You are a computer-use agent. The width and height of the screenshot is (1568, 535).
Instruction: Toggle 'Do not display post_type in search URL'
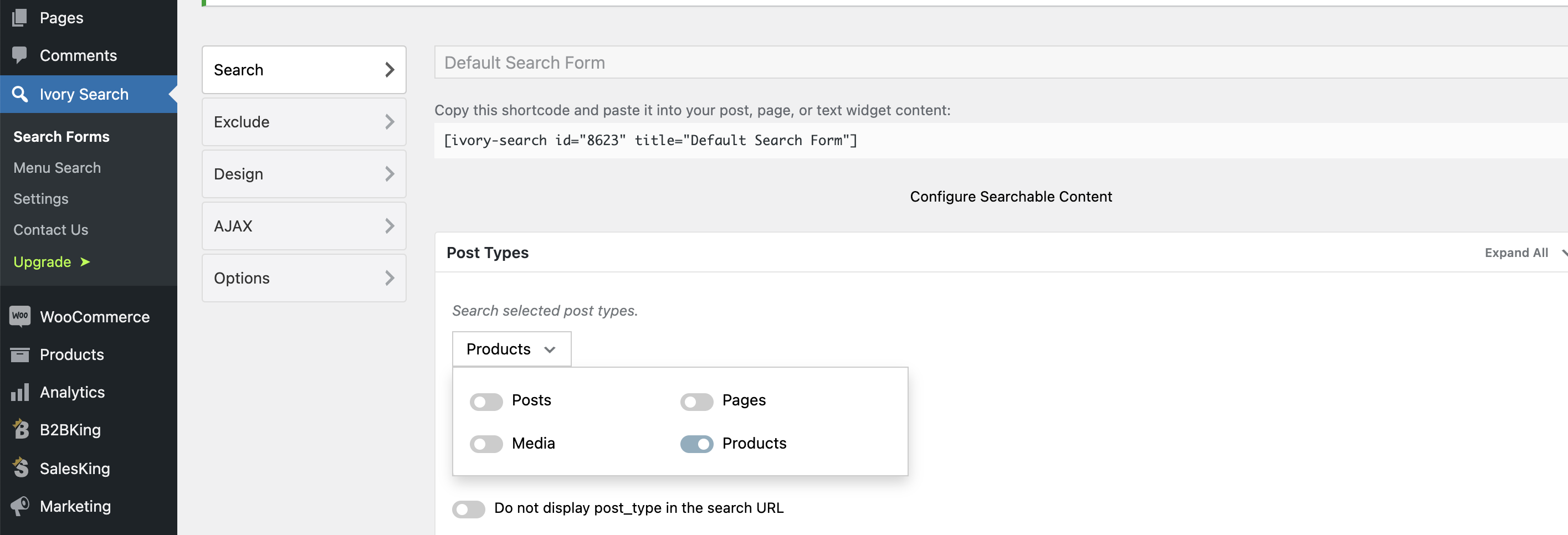(x=468, y=509)
